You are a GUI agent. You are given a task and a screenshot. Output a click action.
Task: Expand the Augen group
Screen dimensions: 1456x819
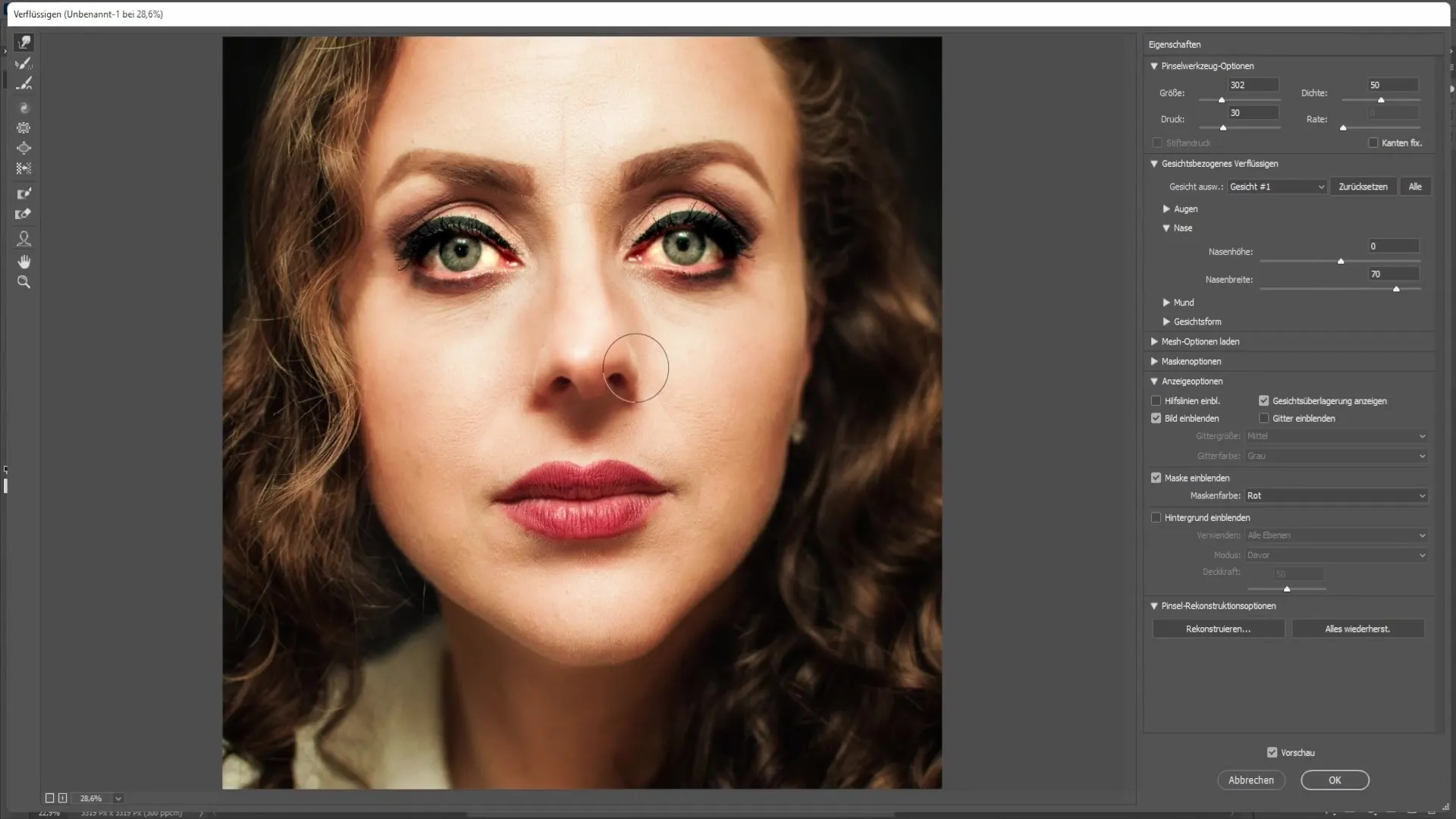pos(1166,209)
